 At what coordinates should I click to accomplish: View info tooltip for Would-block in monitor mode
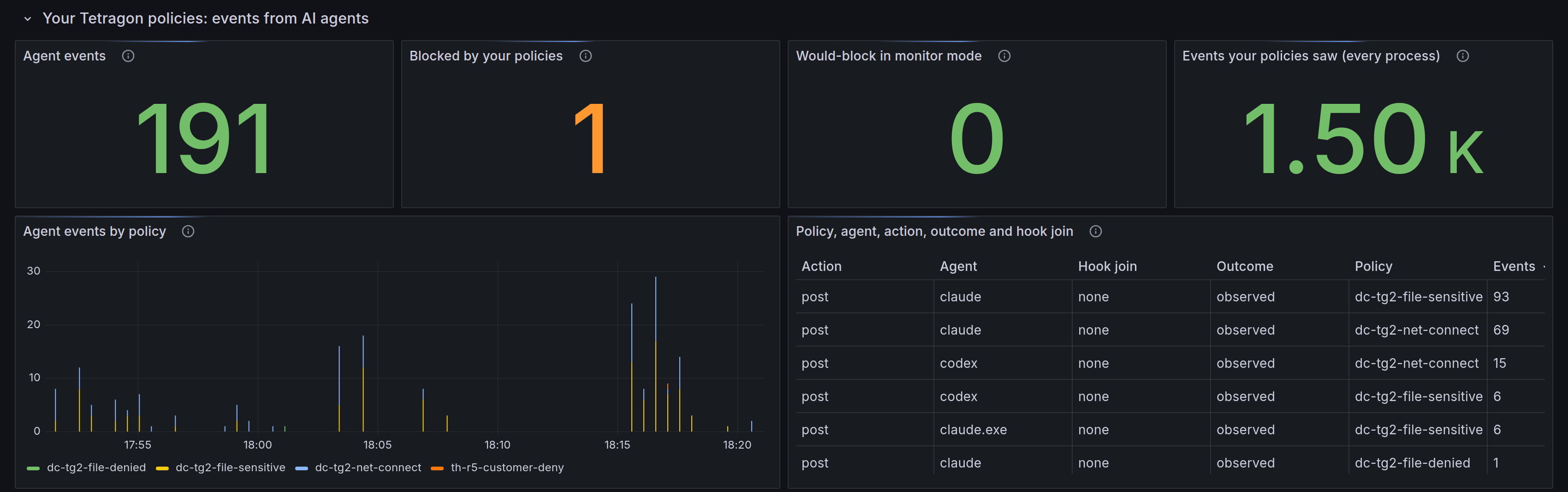(1004, 56)
